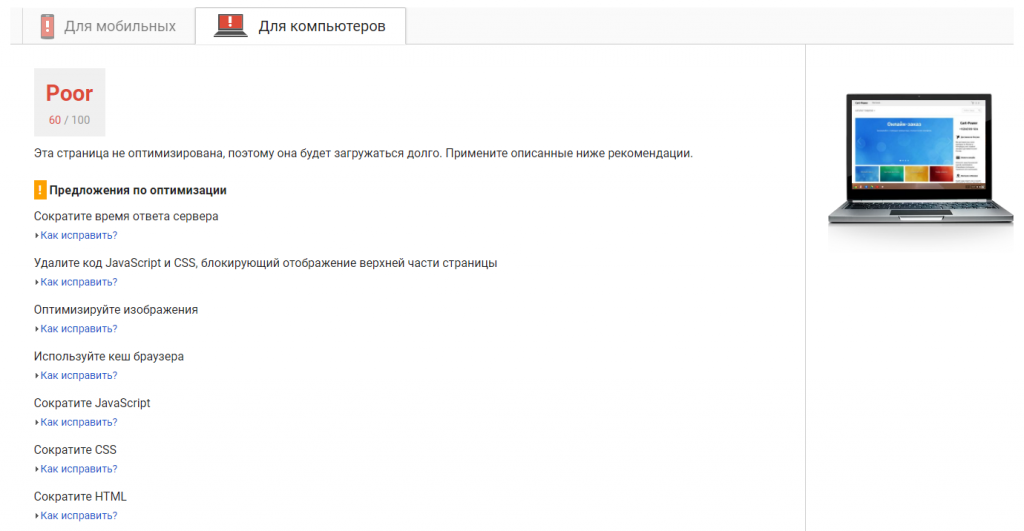Open "Как исправить?" under "Сократите HTML"
This screenshot has width=1024, height=531.
coord(78,515)
